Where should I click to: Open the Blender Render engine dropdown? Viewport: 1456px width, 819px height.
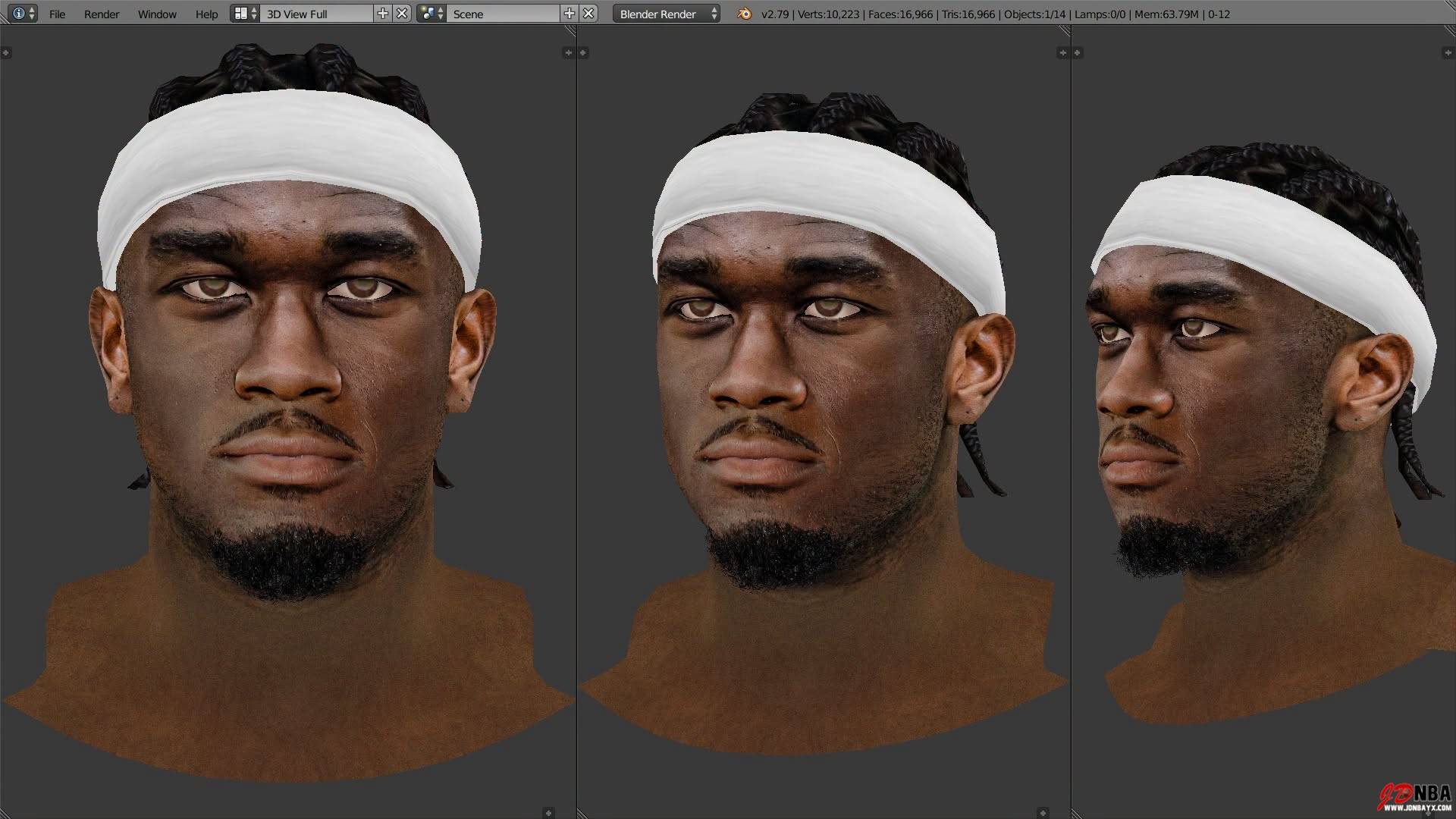coord(667,14)
